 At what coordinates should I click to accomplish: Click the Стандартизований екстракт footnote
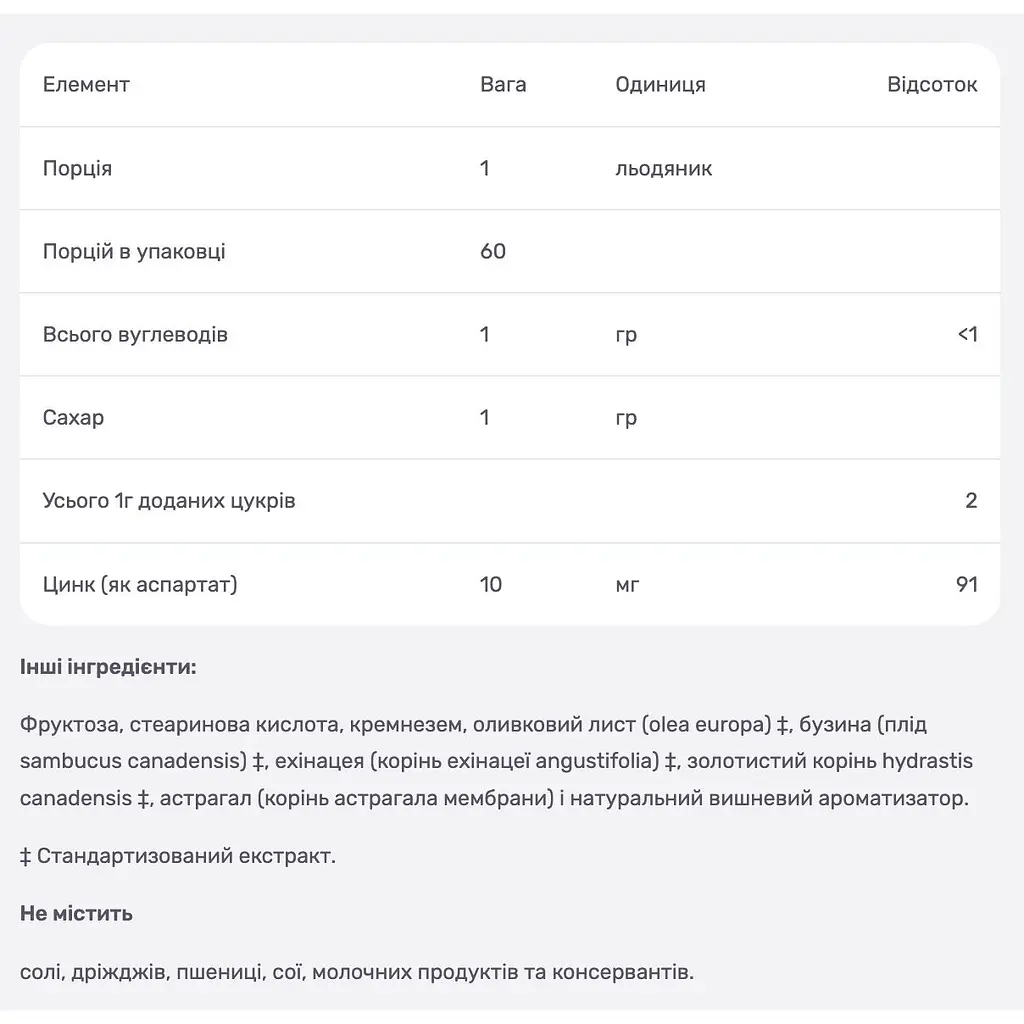tap(178, 856)
